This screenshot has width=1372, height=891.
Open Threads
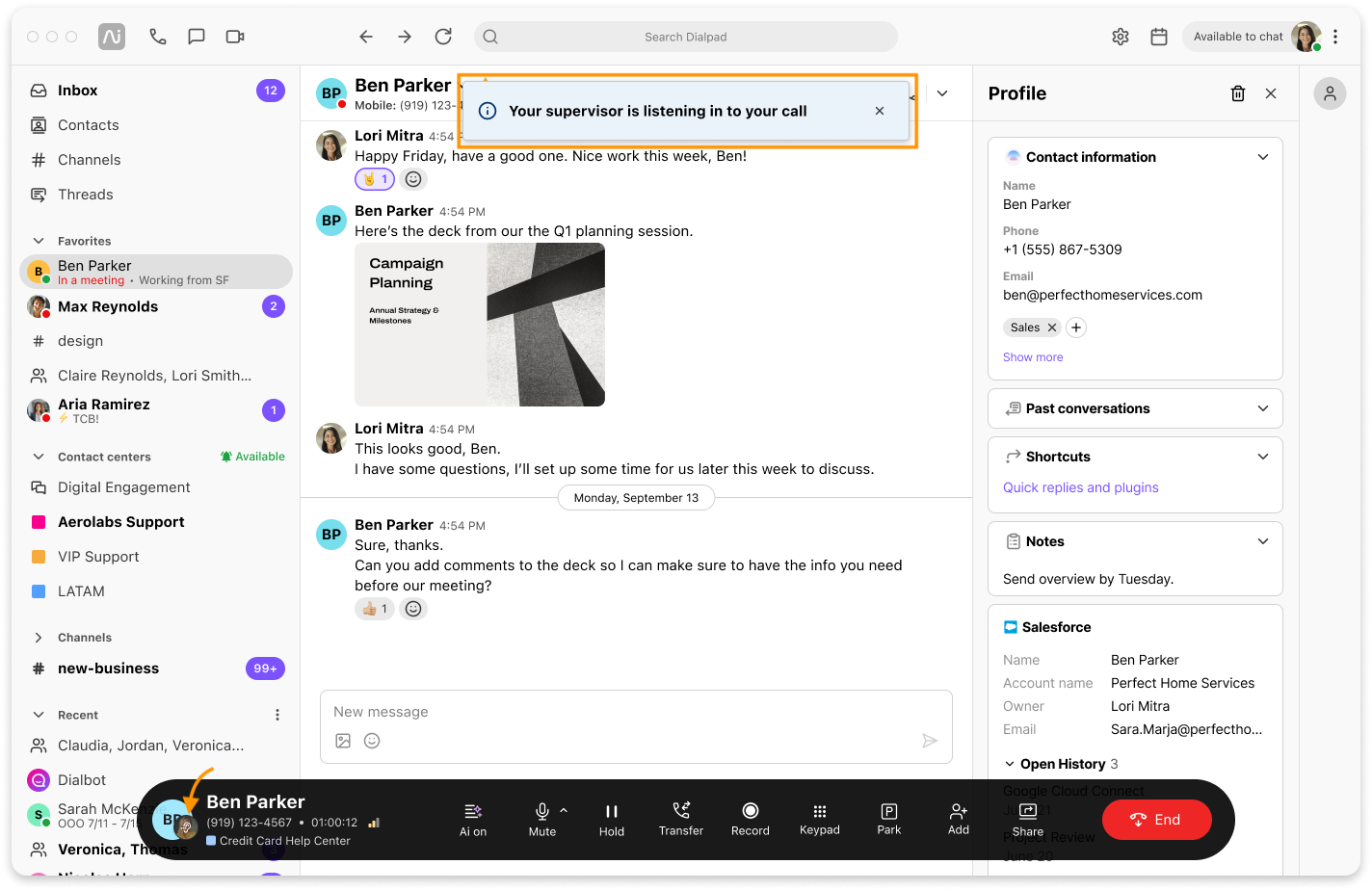[156, 195]
